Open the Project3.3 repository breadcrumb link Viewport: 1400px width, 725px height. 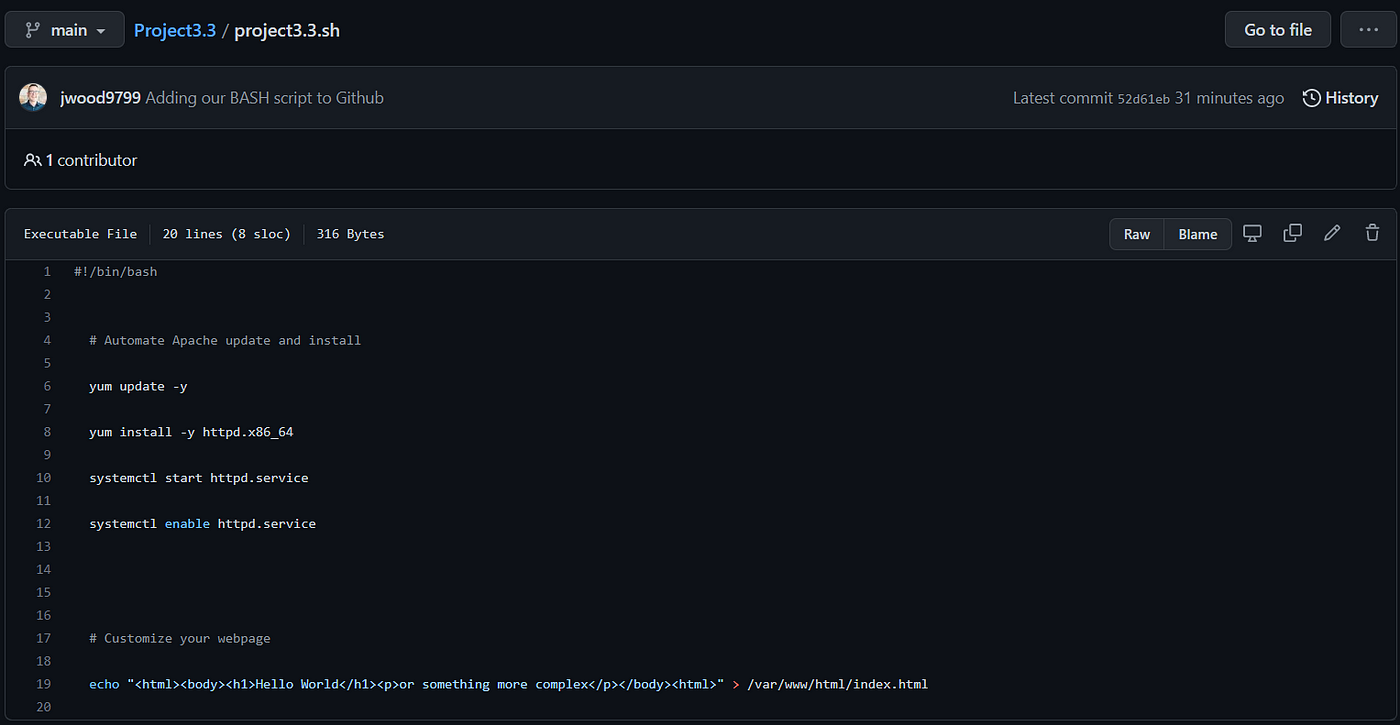pyautogui.click(x=175, y=30)
